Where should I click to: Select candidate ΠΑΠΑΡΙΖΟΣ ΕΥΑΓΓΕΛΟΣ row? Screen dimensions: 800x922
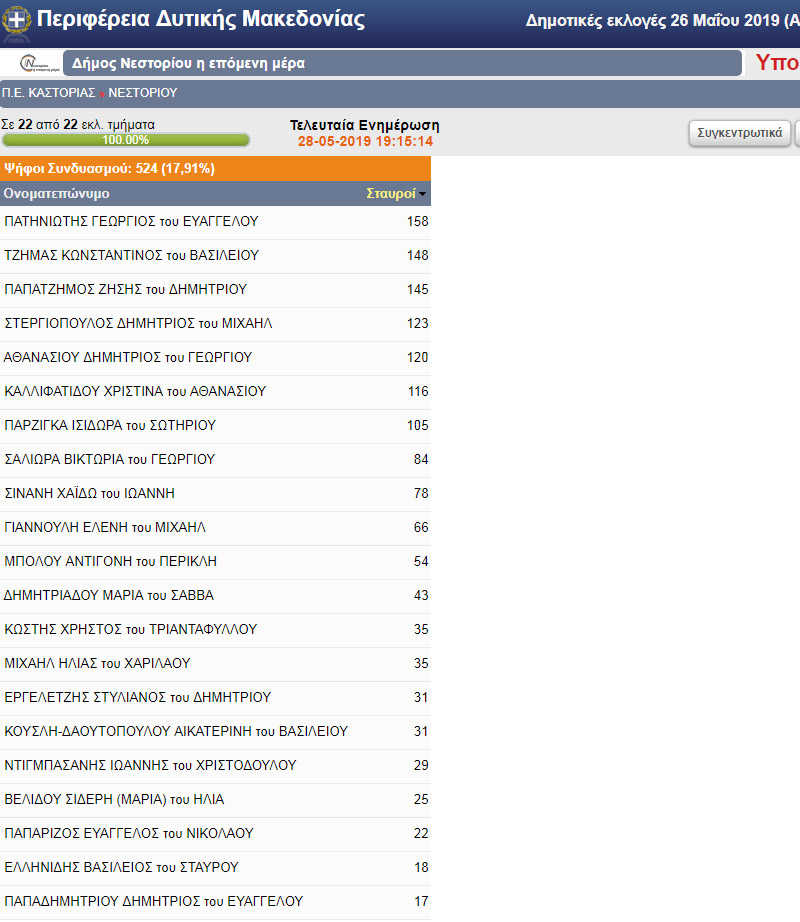tap(215, 833)
